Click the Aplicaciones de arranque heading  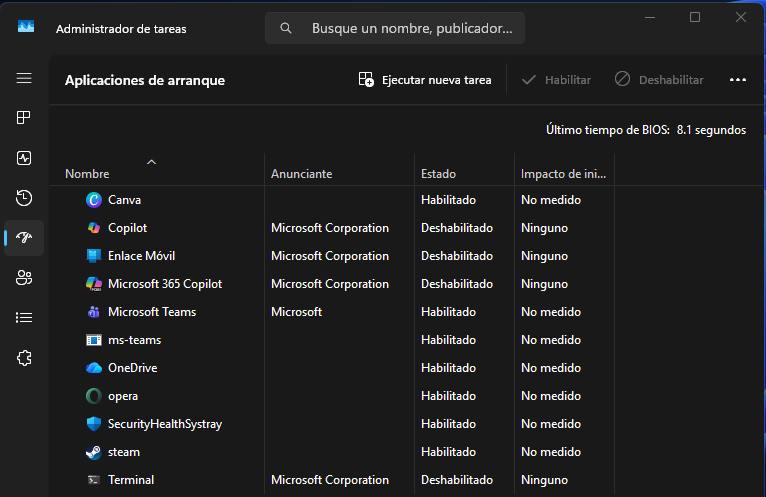point(145,80)
